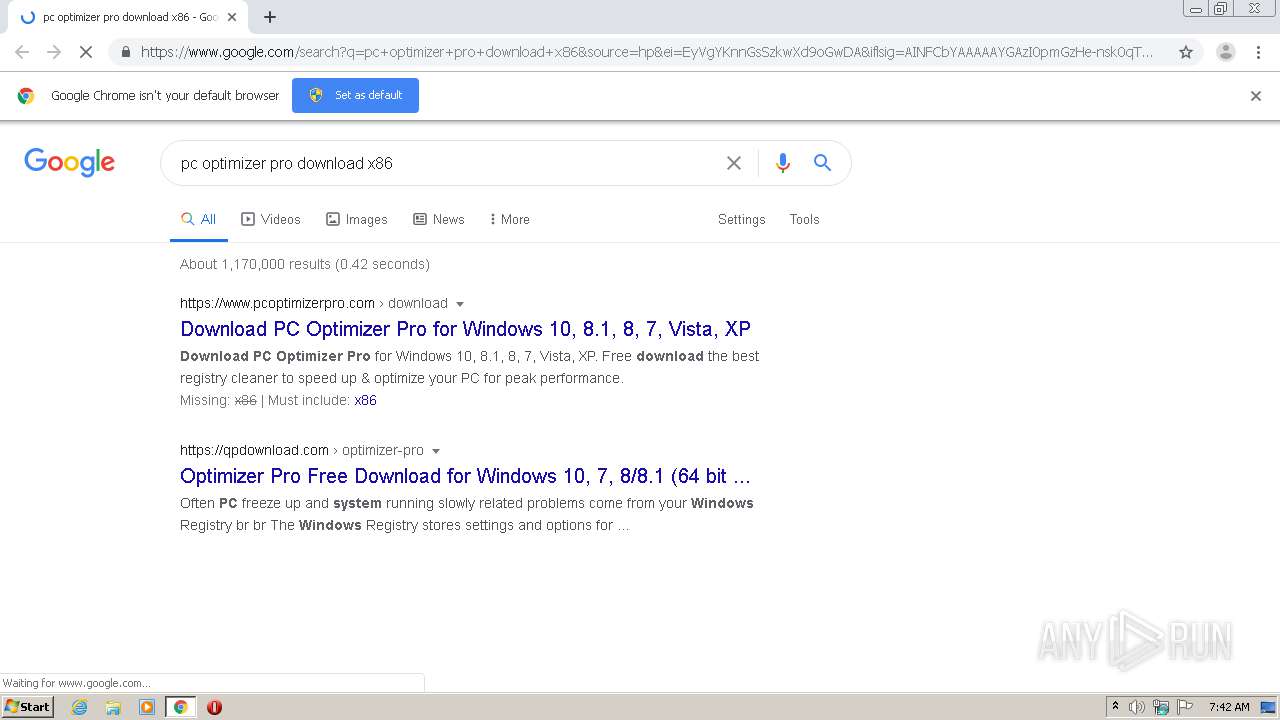Image resolution: width=1280 pixels, height=720 pixels.
Task: Click the Must include x86 link
Action: 365,400
